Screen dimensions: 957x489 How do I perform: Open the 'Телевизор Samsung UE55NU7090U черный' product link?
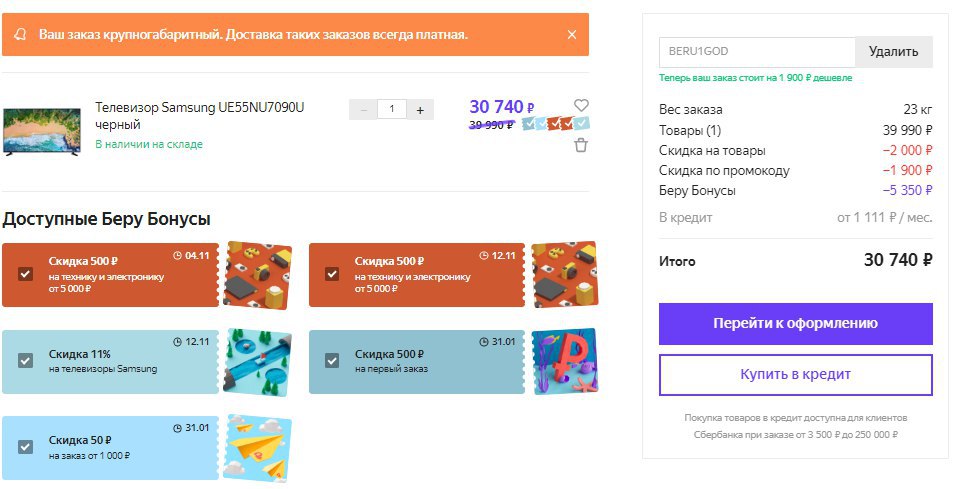200,115
